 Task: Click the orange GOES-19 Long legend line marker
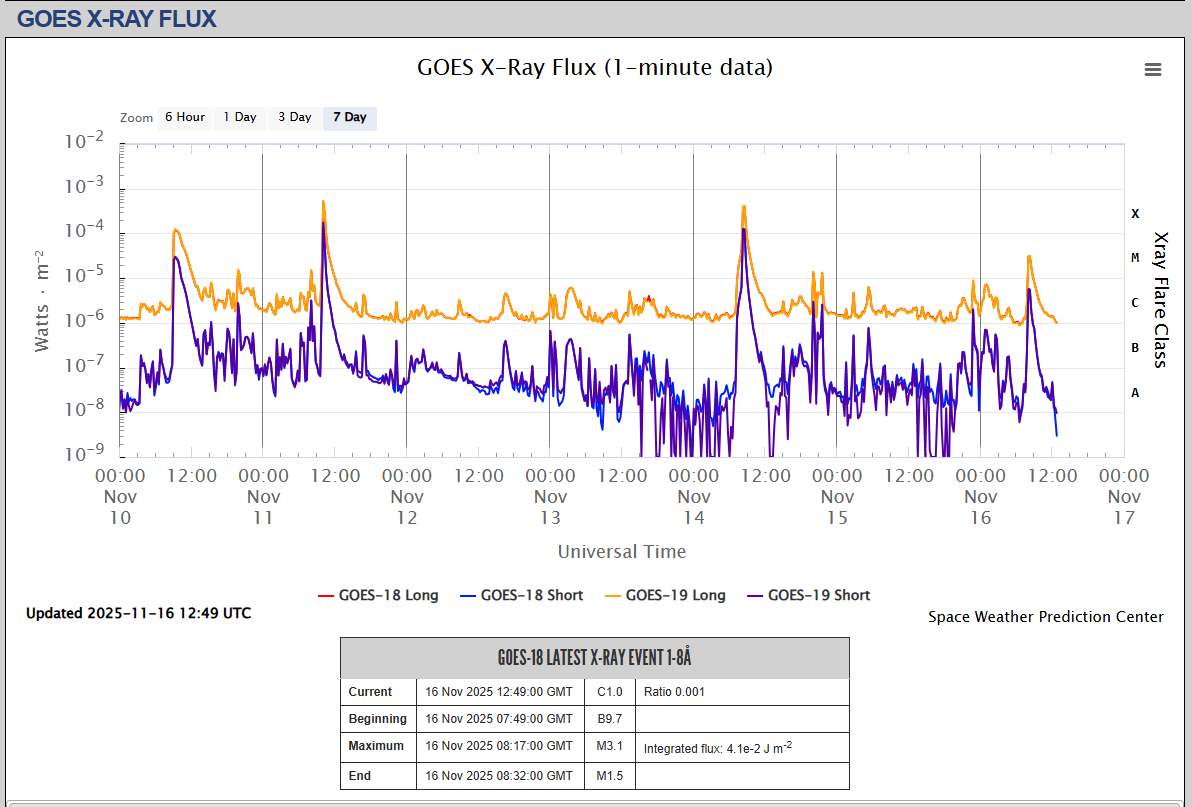[610, 595]
